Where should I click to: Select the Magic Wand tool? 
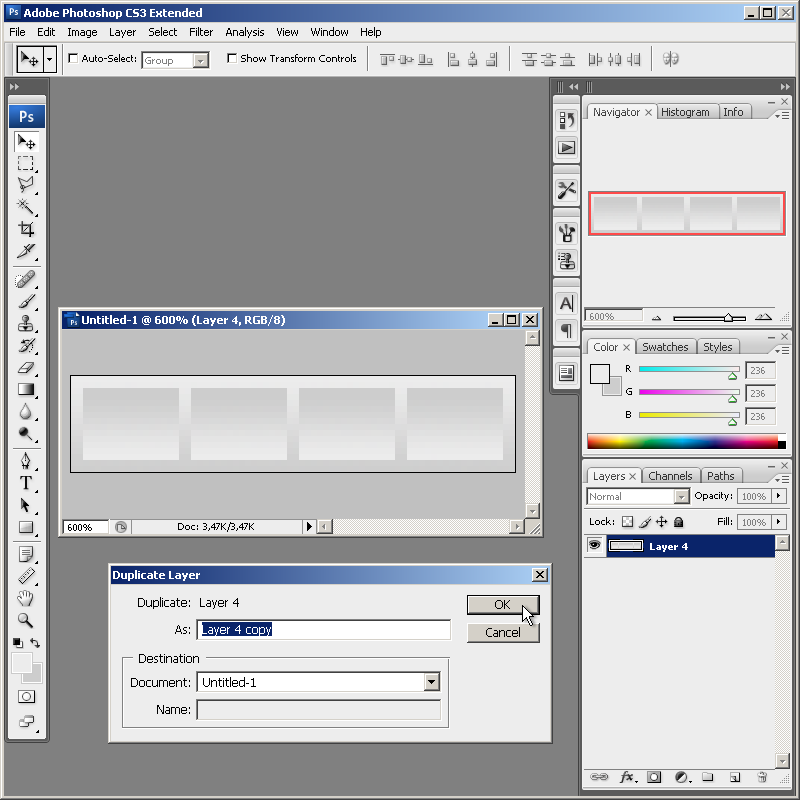click(26, 207)
